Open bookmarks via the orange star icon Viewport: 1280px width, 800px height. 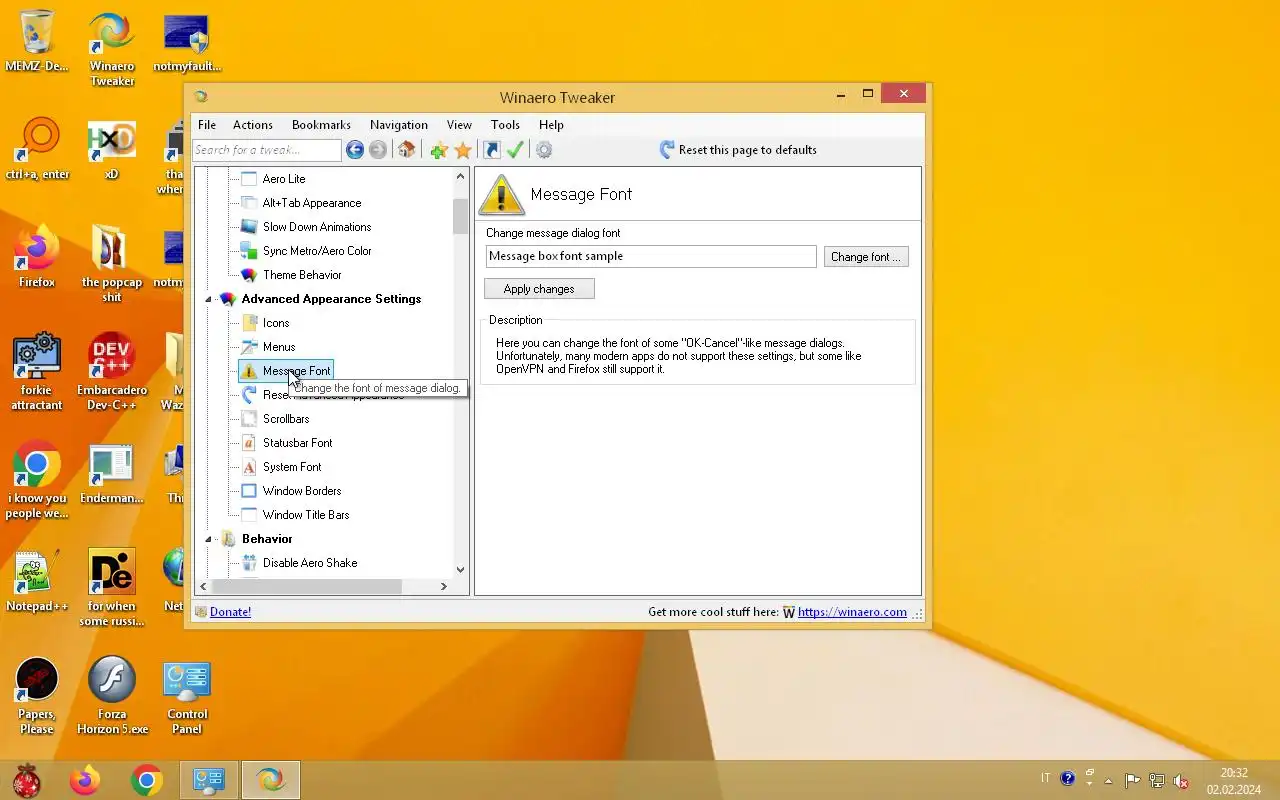[463, 150]
